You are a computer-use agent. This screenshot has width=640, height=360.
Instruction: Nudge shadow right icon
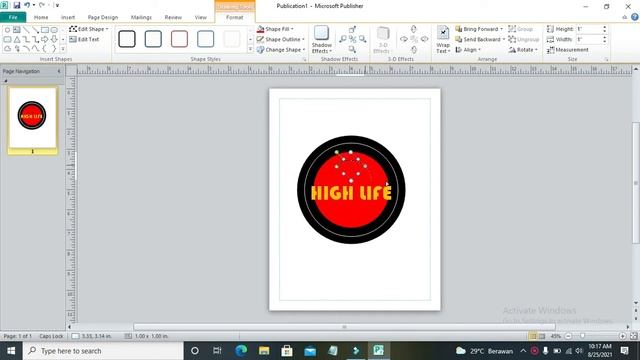point(362,39)
